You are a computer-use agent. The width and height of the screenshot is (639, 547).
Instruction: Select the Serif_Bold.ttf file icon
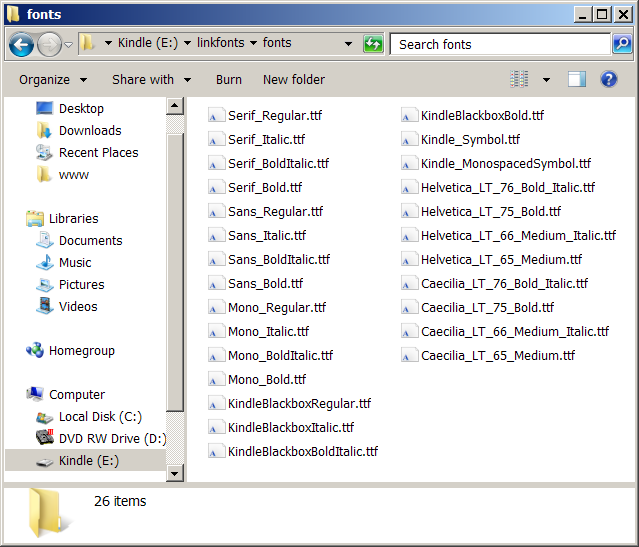(216, 187)
